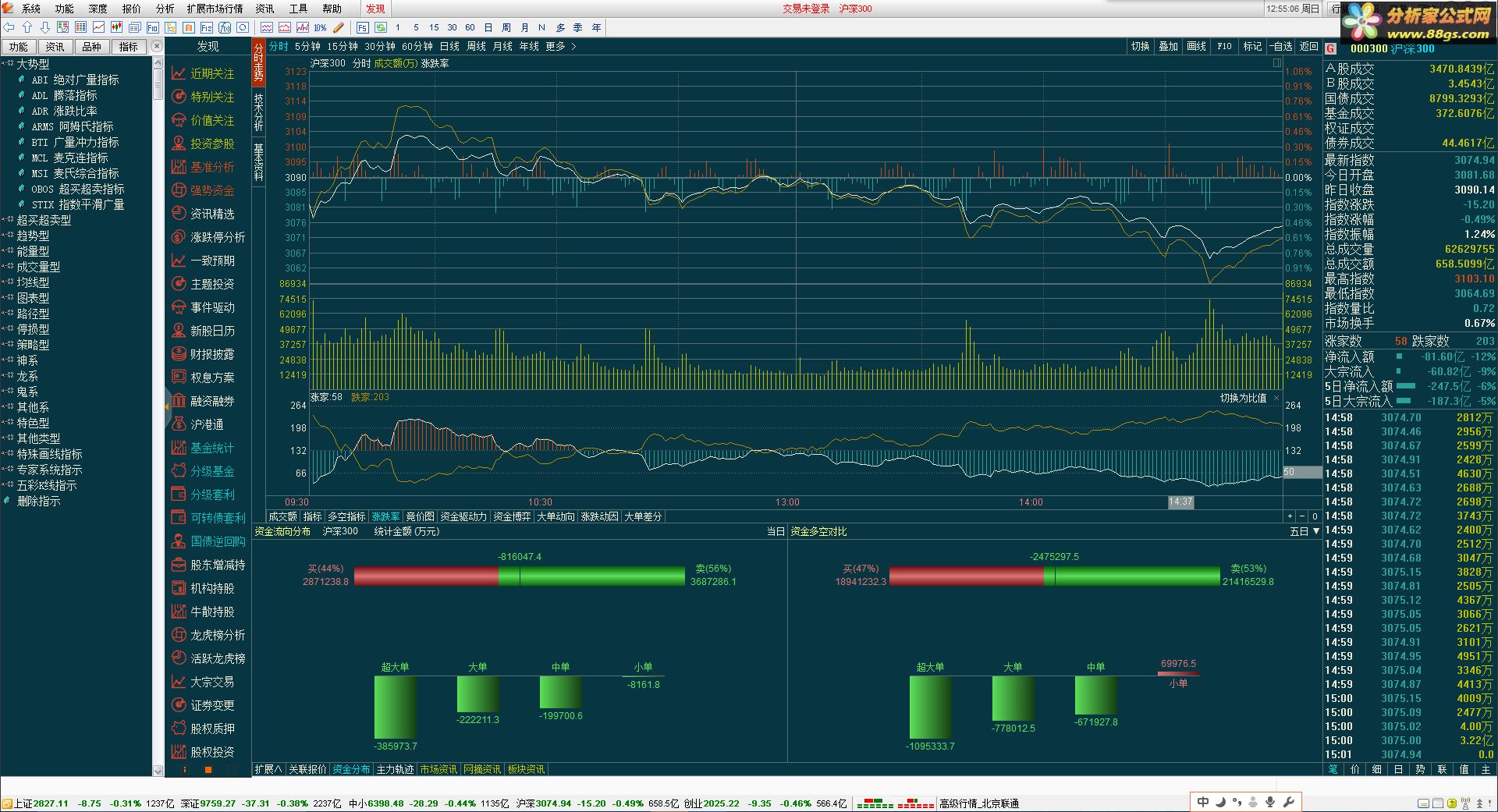Expand the 大势型 indicator tree node

(8, 64)
